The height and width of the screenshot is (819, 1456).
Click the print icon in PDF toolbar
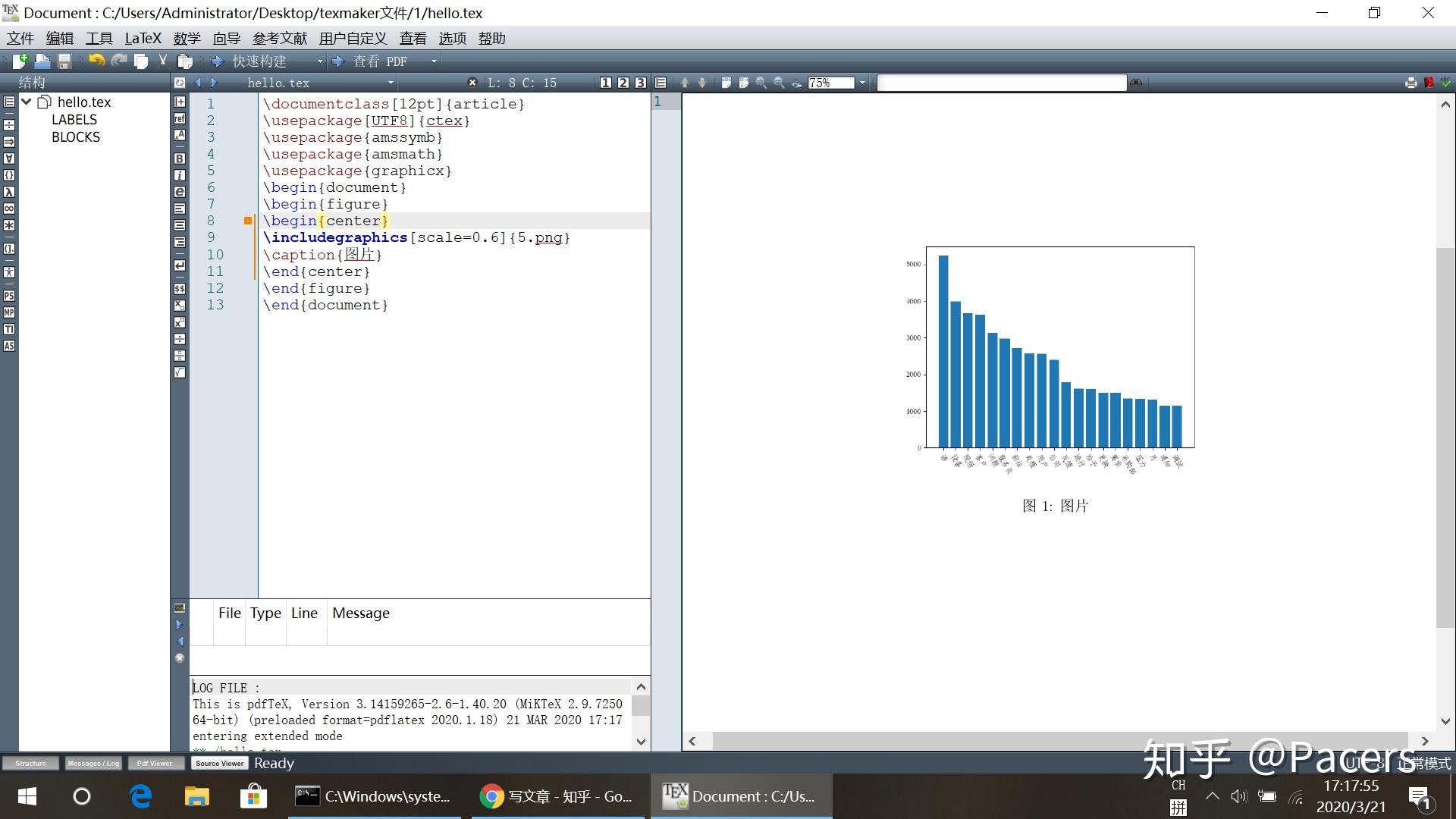pyautogui.click(x=1410, y=83)
